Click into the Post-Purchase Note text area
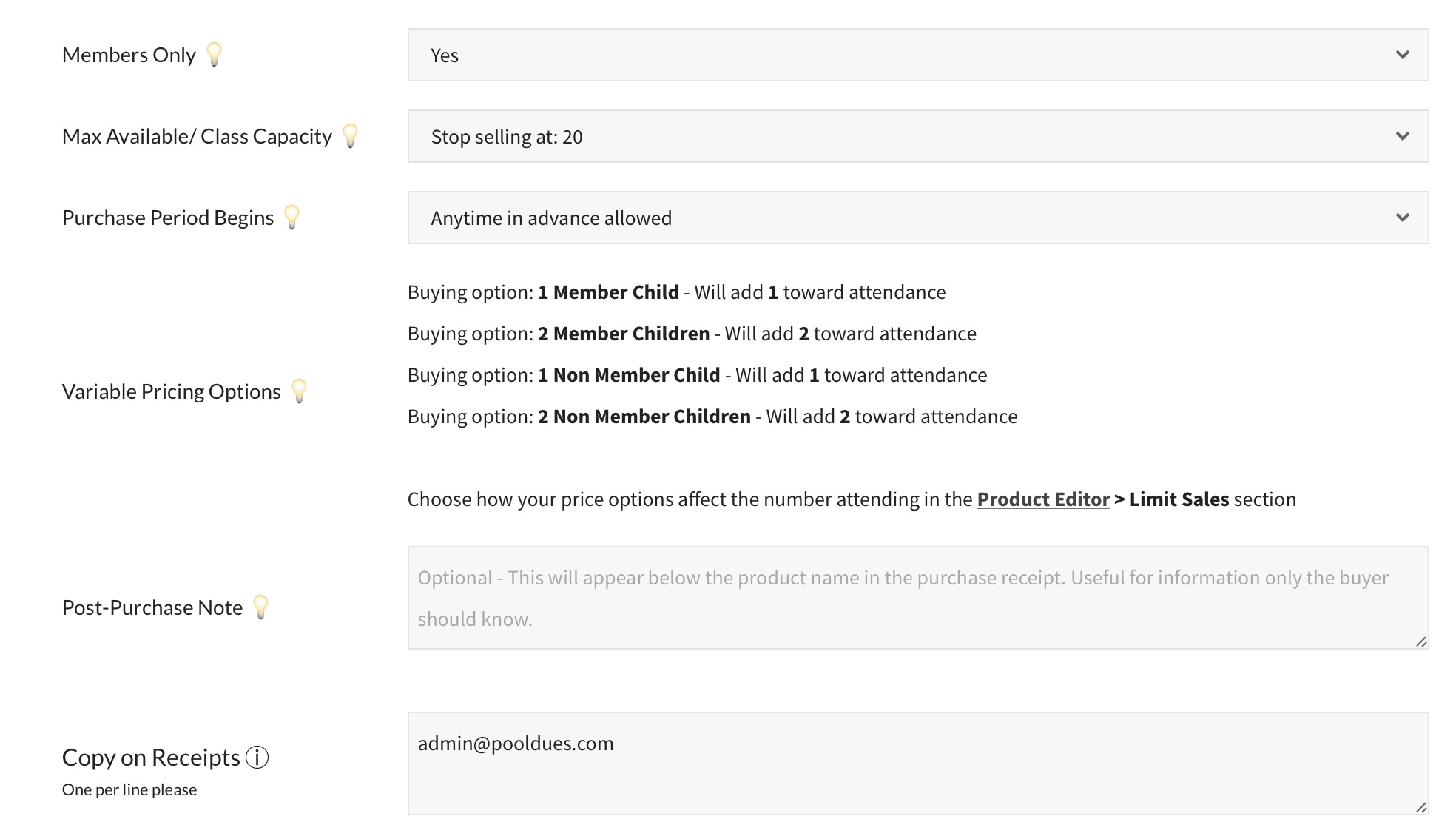The height and width of the screenshot is (839, 1456). coord(917,598)
